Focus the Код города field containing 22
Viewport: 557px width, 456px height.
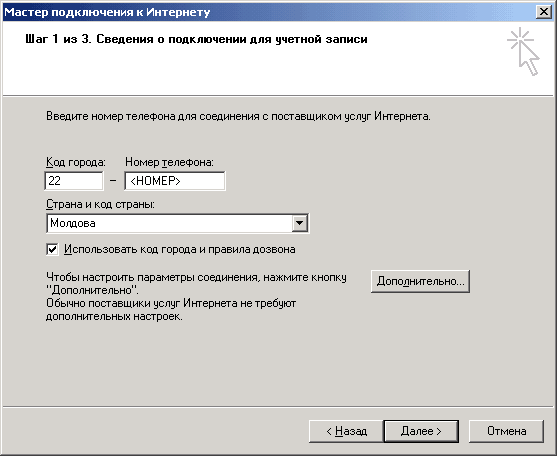tap(74, 181)
